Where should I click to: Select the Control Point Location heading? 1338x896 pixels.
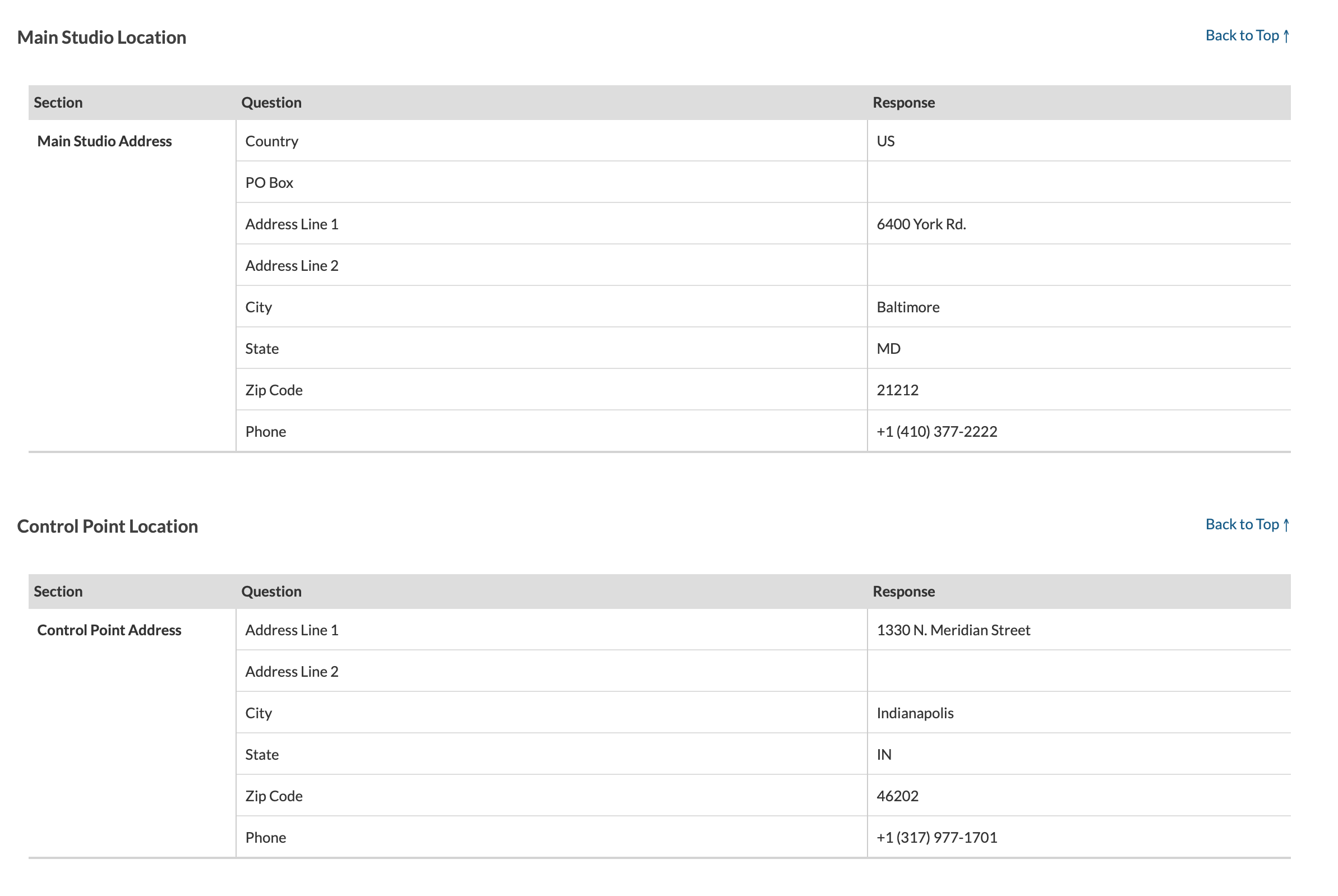click(108, 526)
